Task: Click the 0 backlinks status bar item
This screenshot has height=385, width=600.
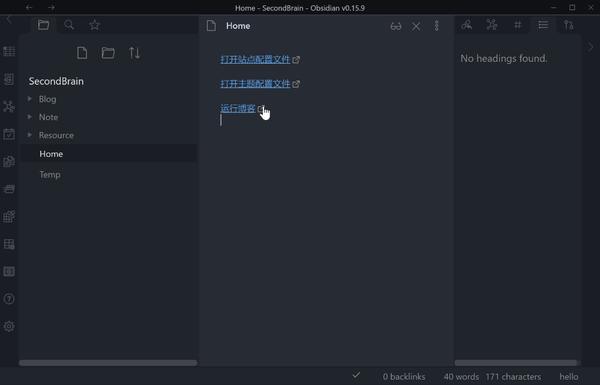Action: pos(404,377)
